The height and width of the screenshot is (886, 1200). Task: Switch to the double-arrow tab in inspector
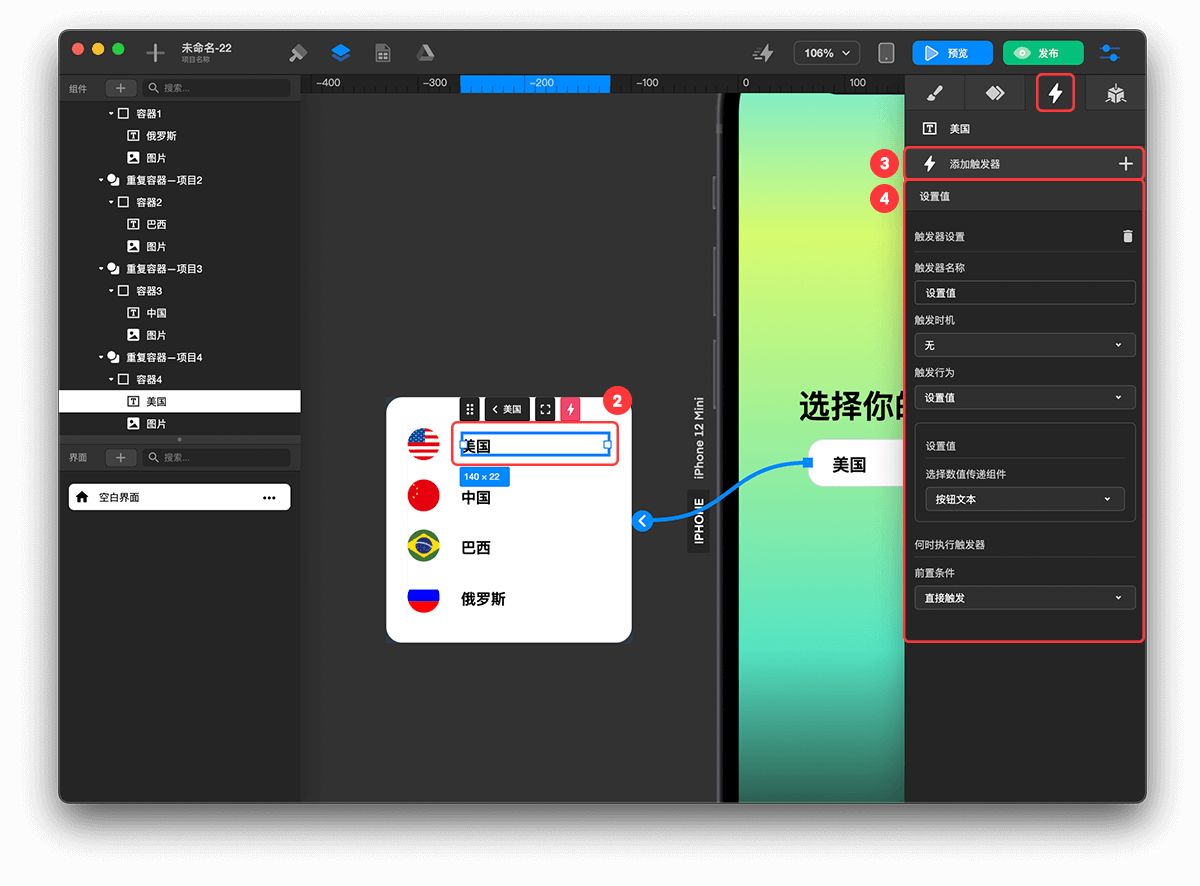[994, 93]
